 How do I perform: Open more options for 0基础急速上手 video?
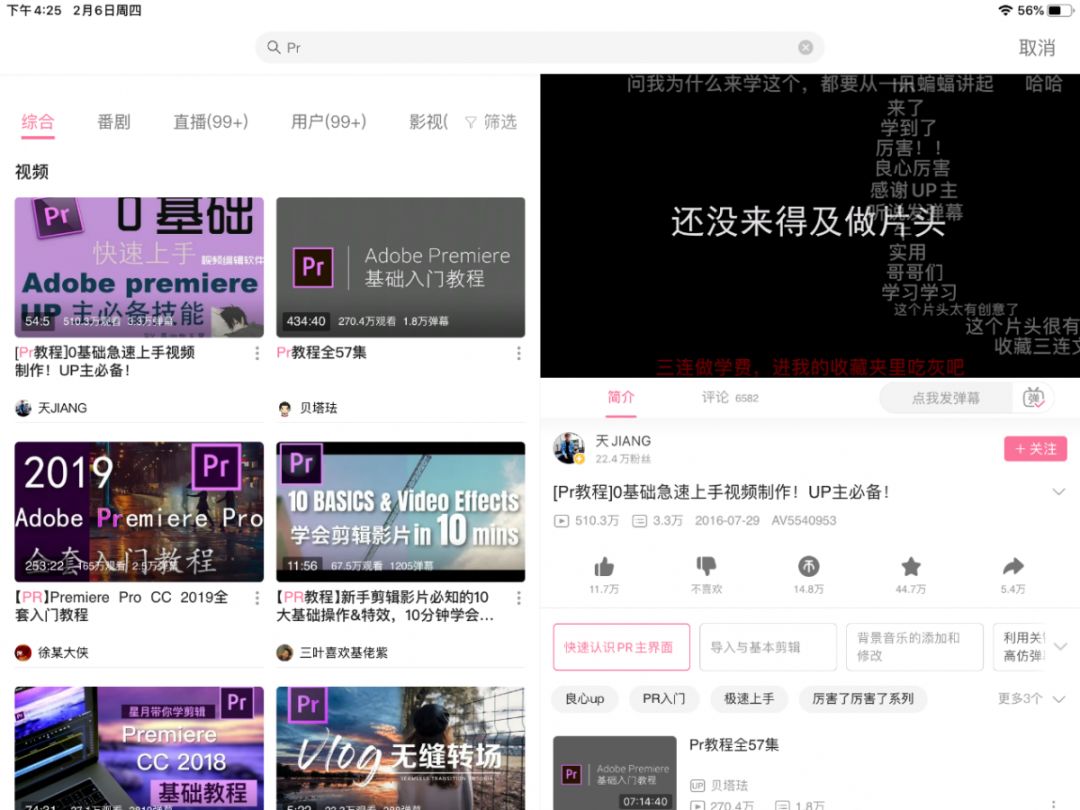click(257, 353)
